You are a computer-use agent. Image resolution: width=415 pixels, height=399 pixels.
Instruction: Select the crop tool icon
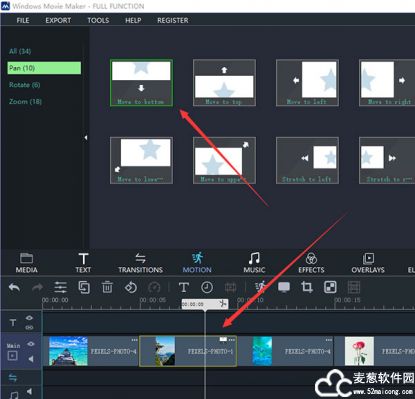307,287
